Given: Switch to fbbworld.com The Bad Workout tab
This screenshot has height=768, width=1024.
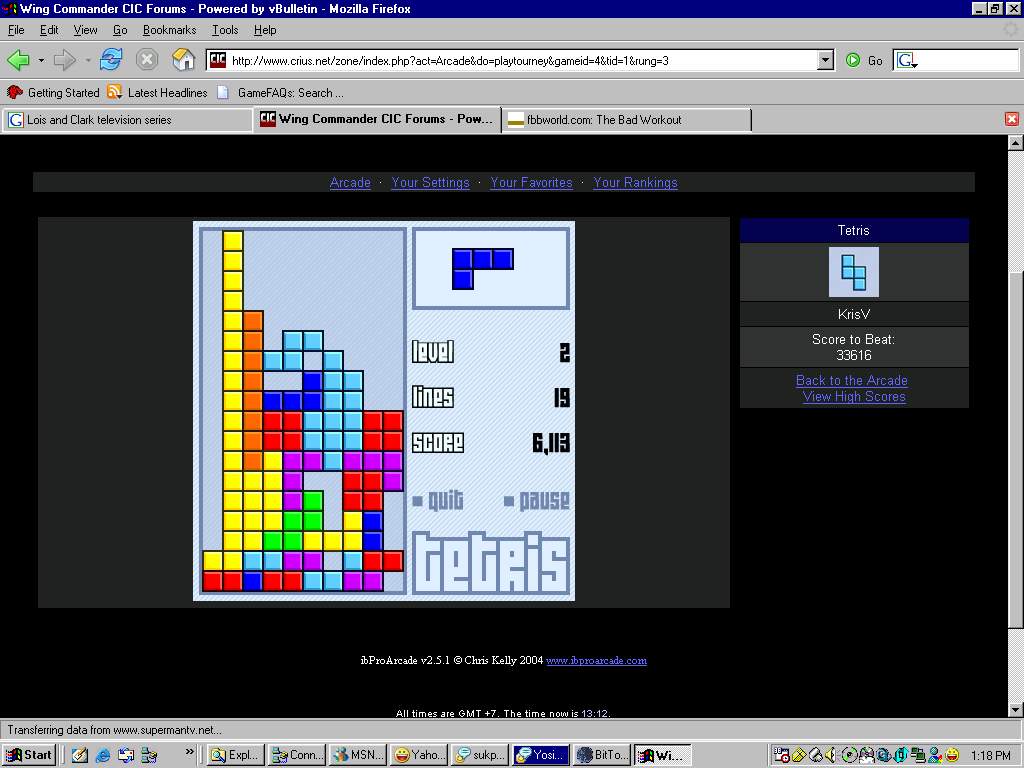Looking at the screenshot, I should 627,120.
